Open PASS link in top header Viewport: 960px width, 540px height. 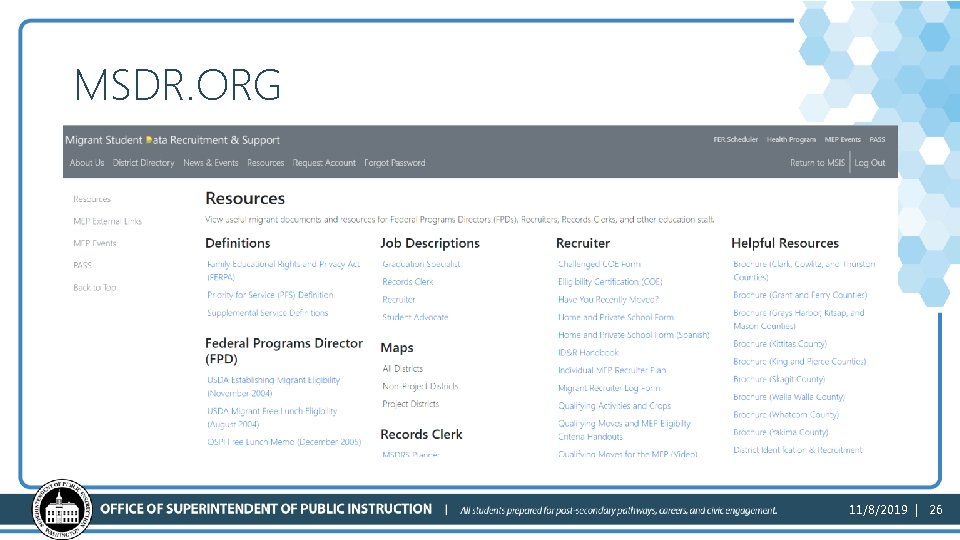click(877, 140)
